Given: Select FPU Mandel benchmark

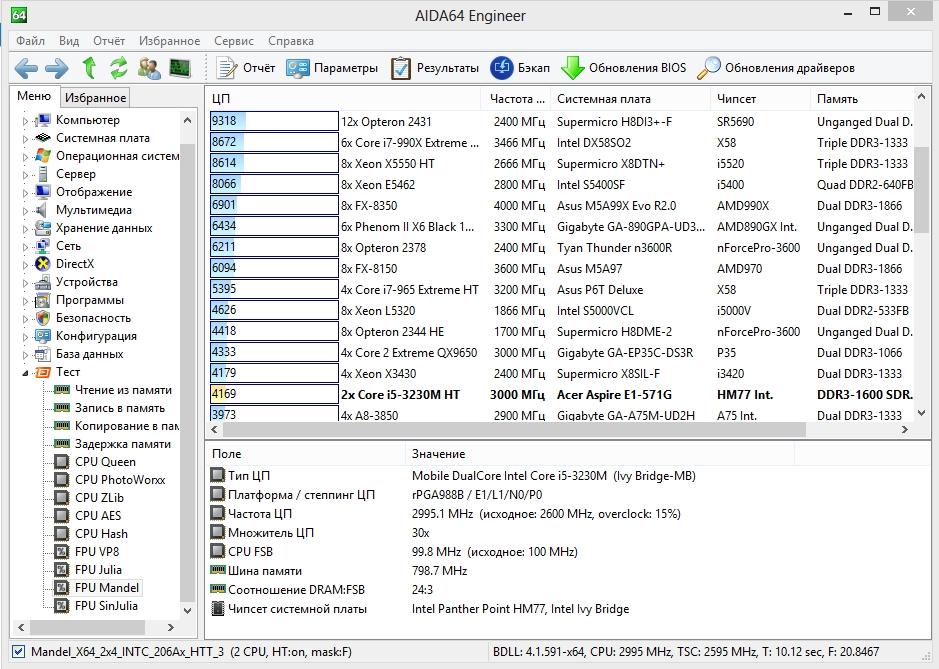Looking at the screenshot, I should (107, 588).
